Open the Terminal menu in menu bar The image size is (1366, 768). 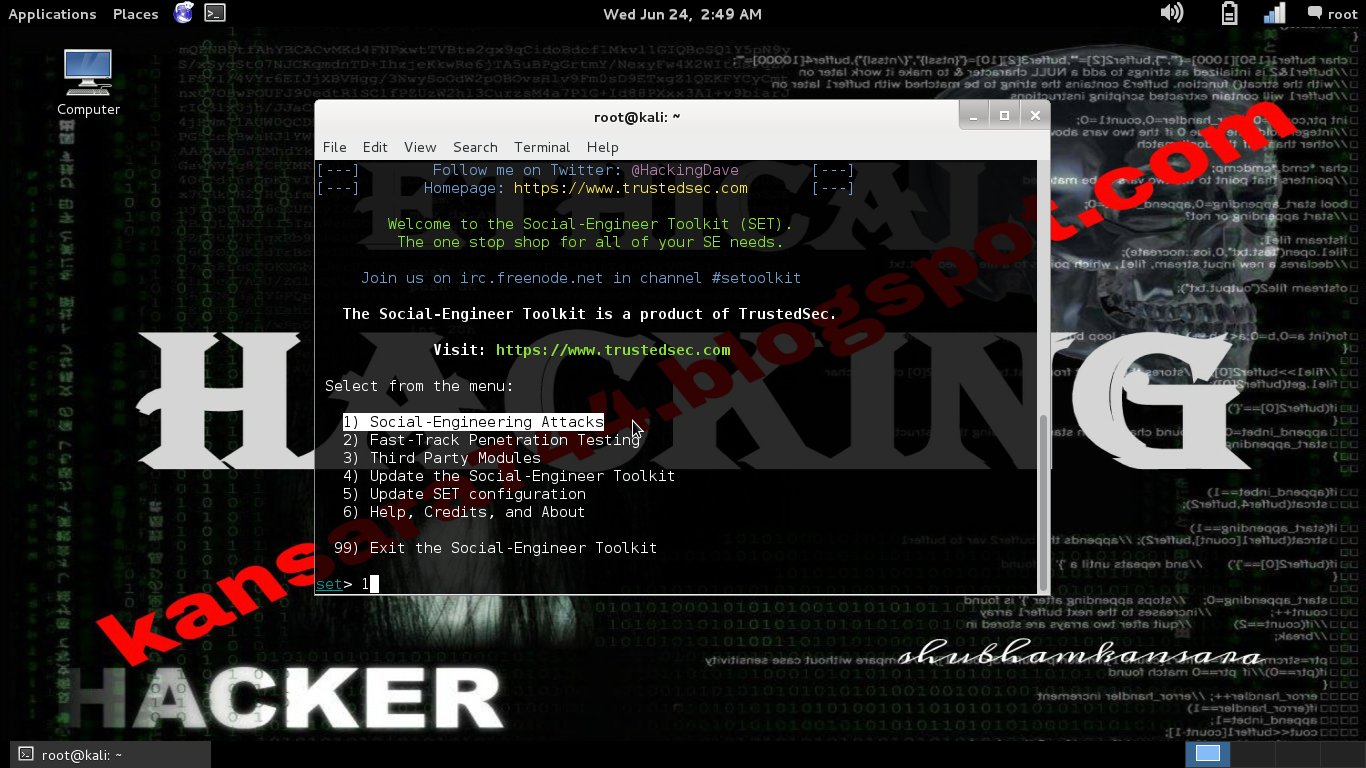pos(542,147)
